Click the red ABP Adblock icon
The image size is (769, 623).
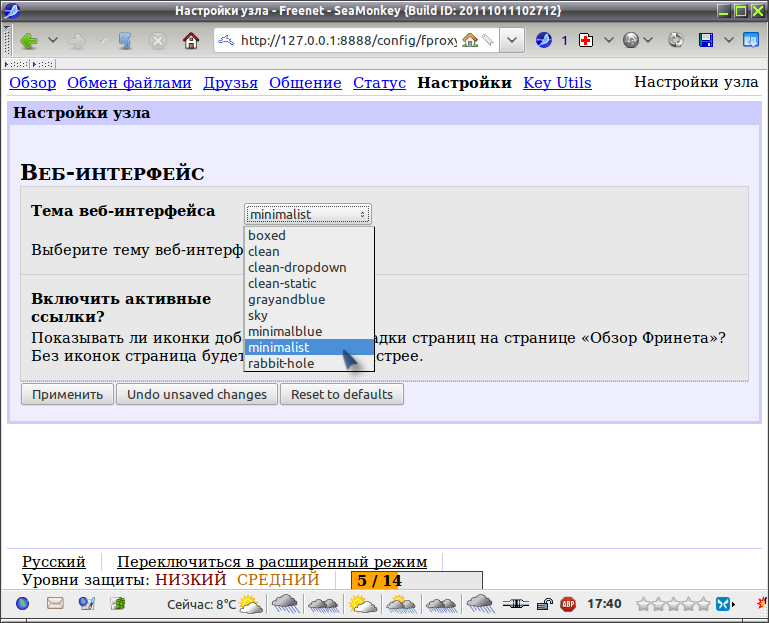[568, 604]
